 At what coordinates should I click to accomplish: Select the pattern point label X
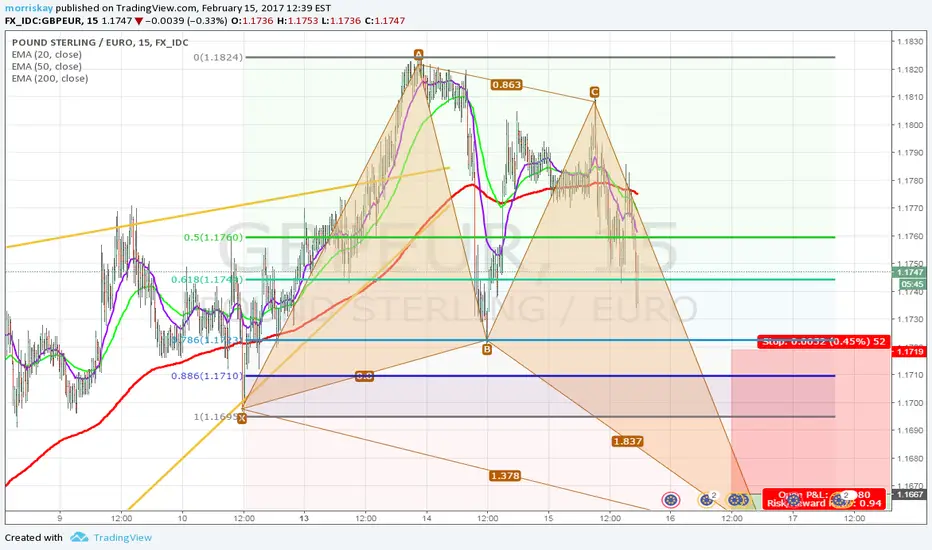click(x=242, y=419)
